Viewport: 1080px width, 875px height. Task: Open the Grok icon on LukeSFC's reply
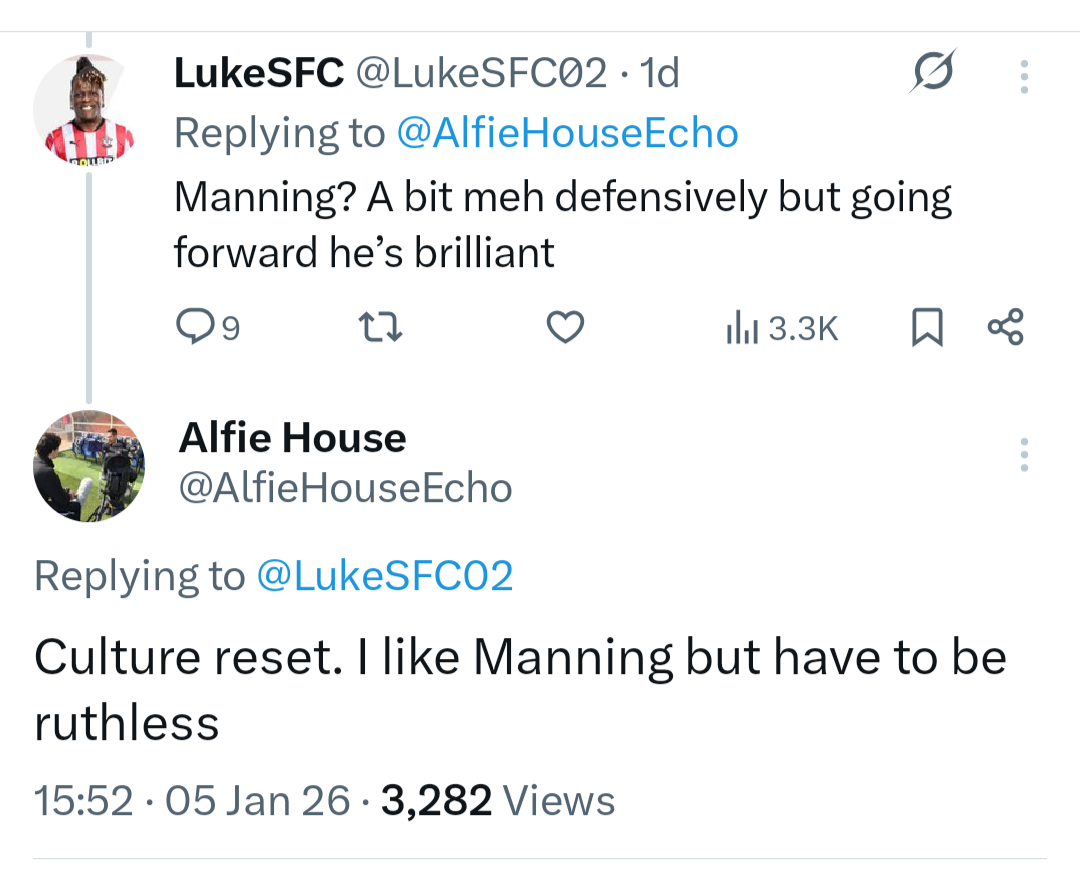click(933, 71)
